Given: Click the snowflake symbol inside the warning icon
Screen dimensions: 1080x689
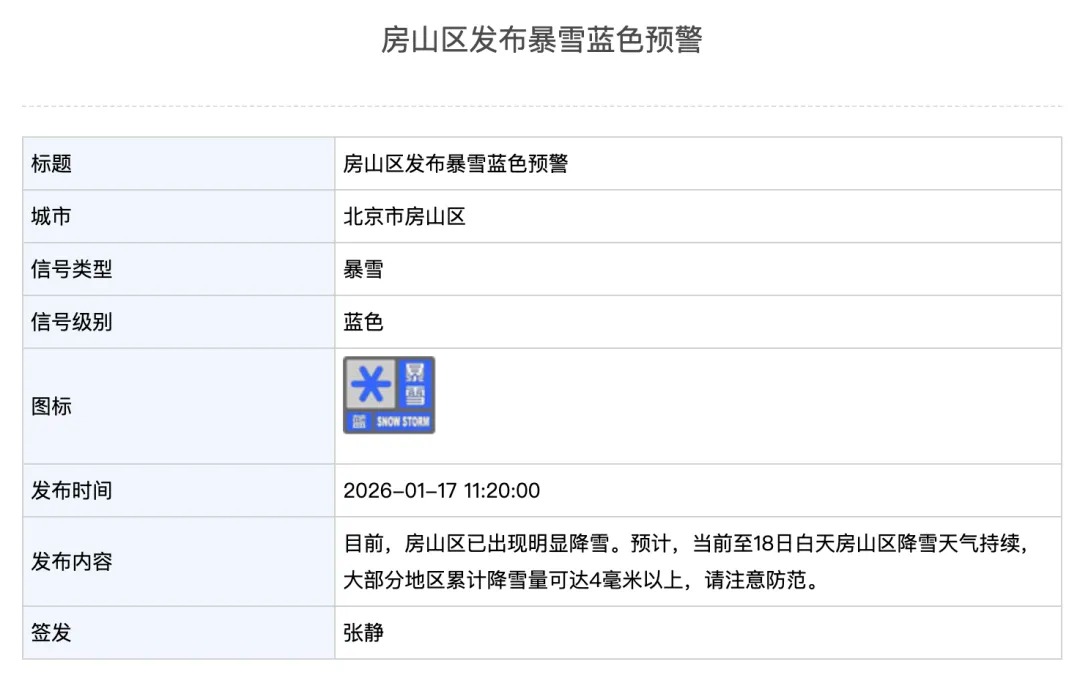Looking at the screenshot, I should pyautogui.click(x=370, y=383).
